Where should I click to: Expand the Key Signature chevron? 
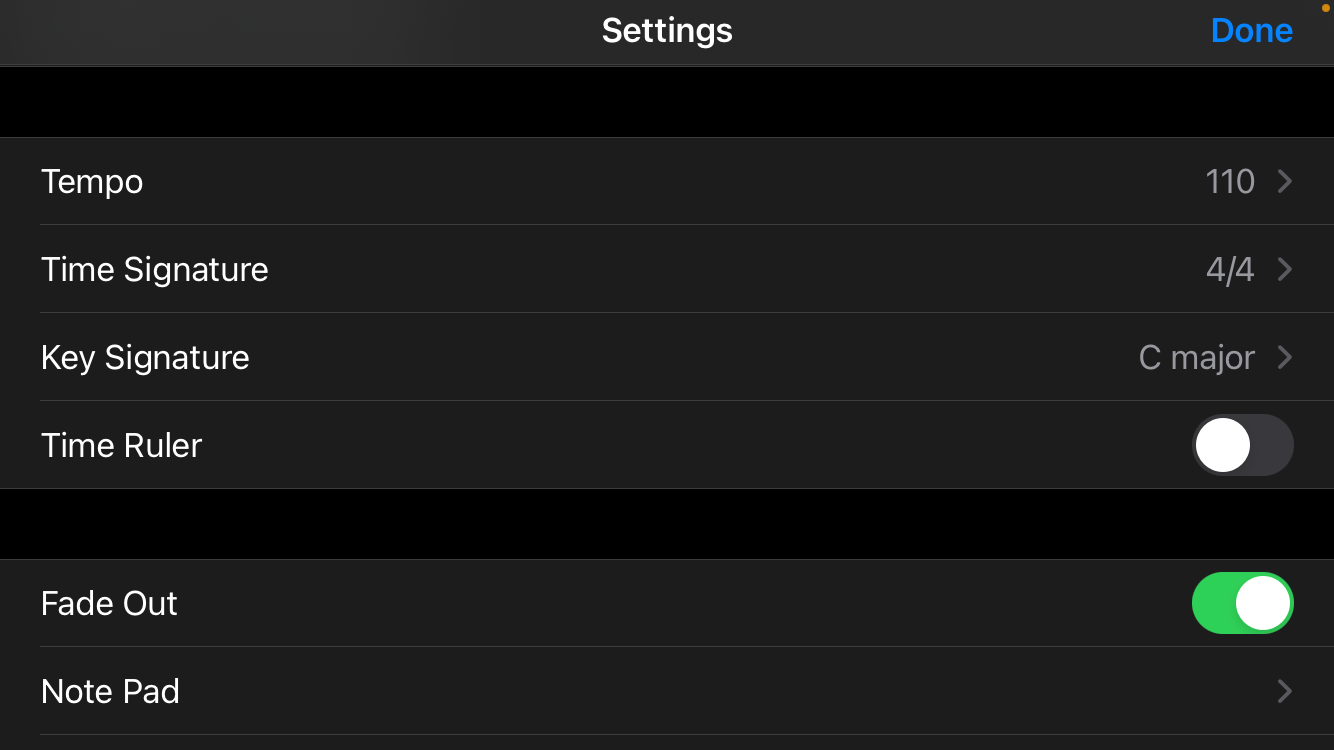[1285, 358]
